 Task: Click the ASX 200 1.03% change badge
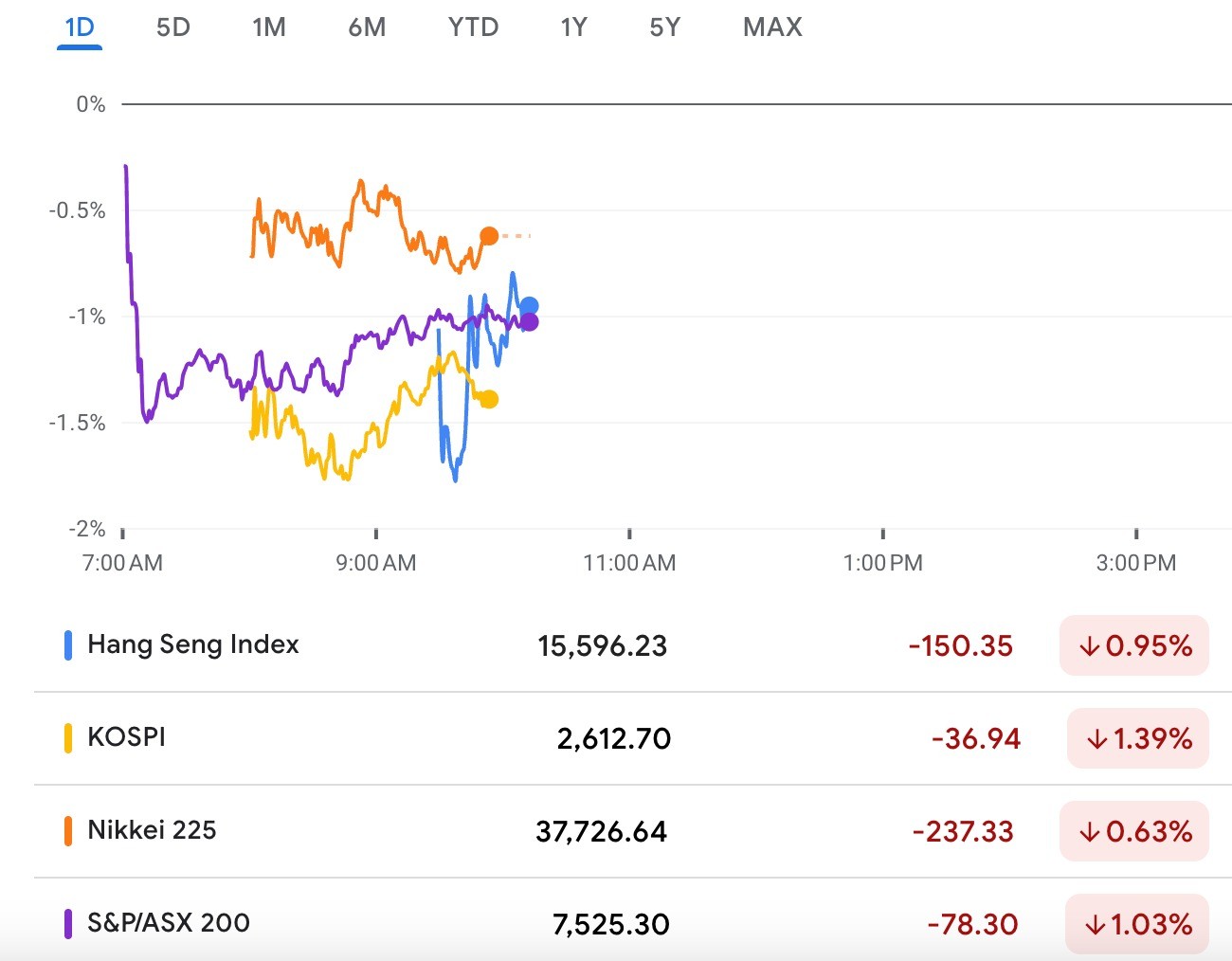pos(1137,924)
